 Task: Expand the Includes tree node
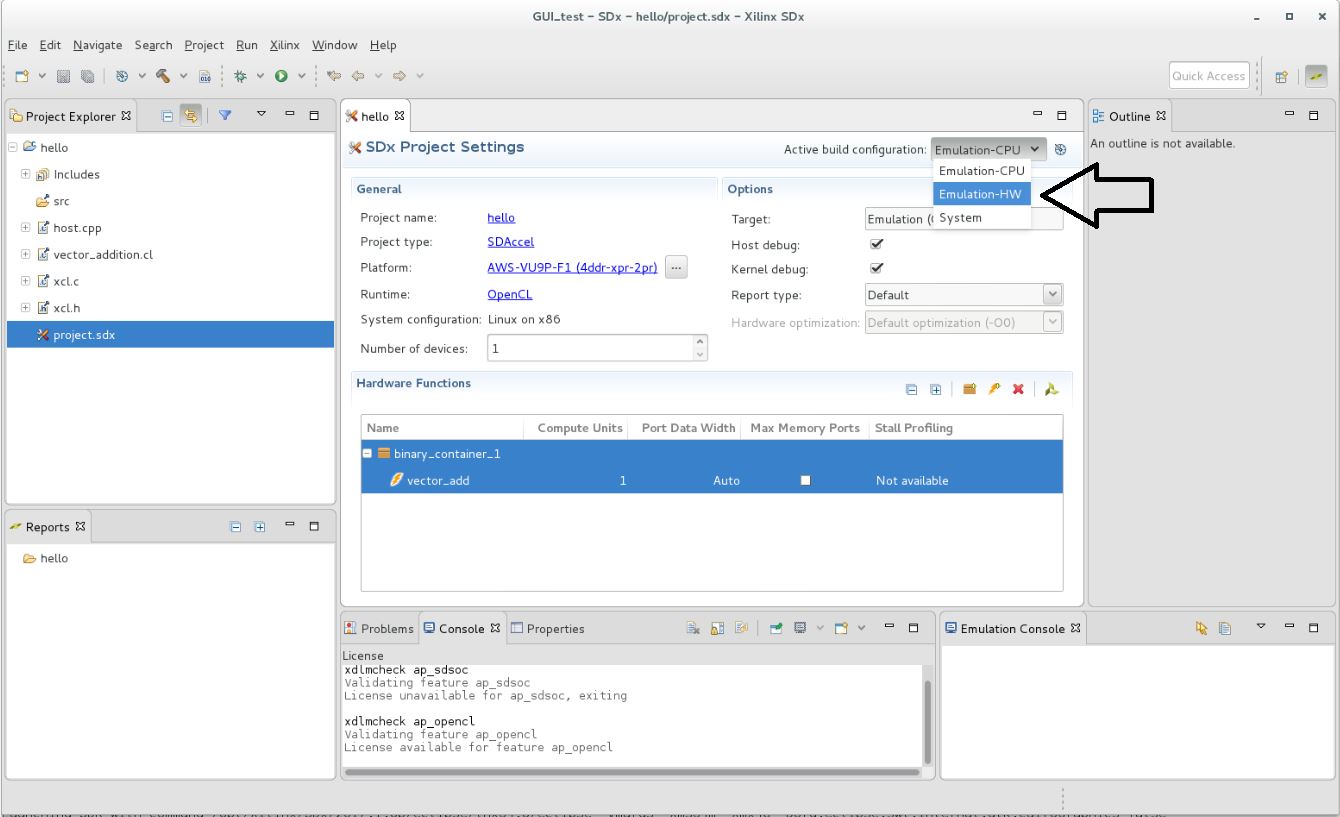pyautogui.click(x=26, y=174)
